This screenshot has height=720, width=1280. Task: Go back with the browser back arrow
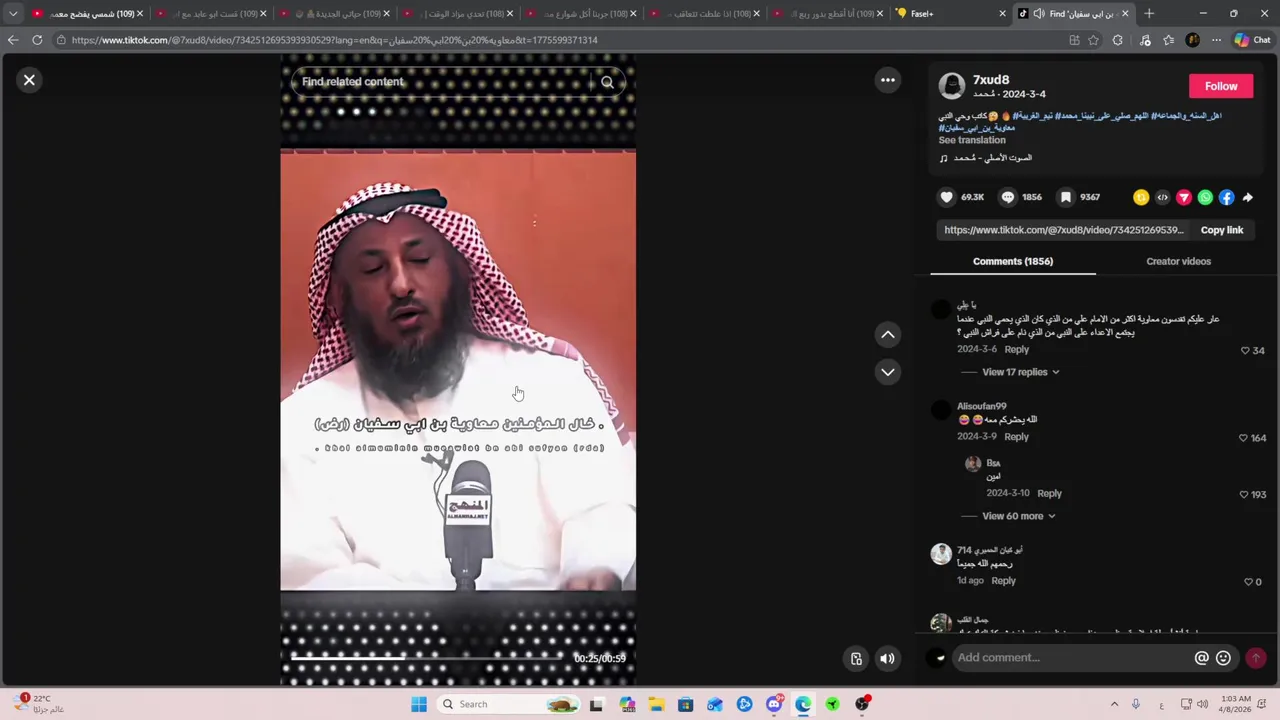(x=13, y=40)
